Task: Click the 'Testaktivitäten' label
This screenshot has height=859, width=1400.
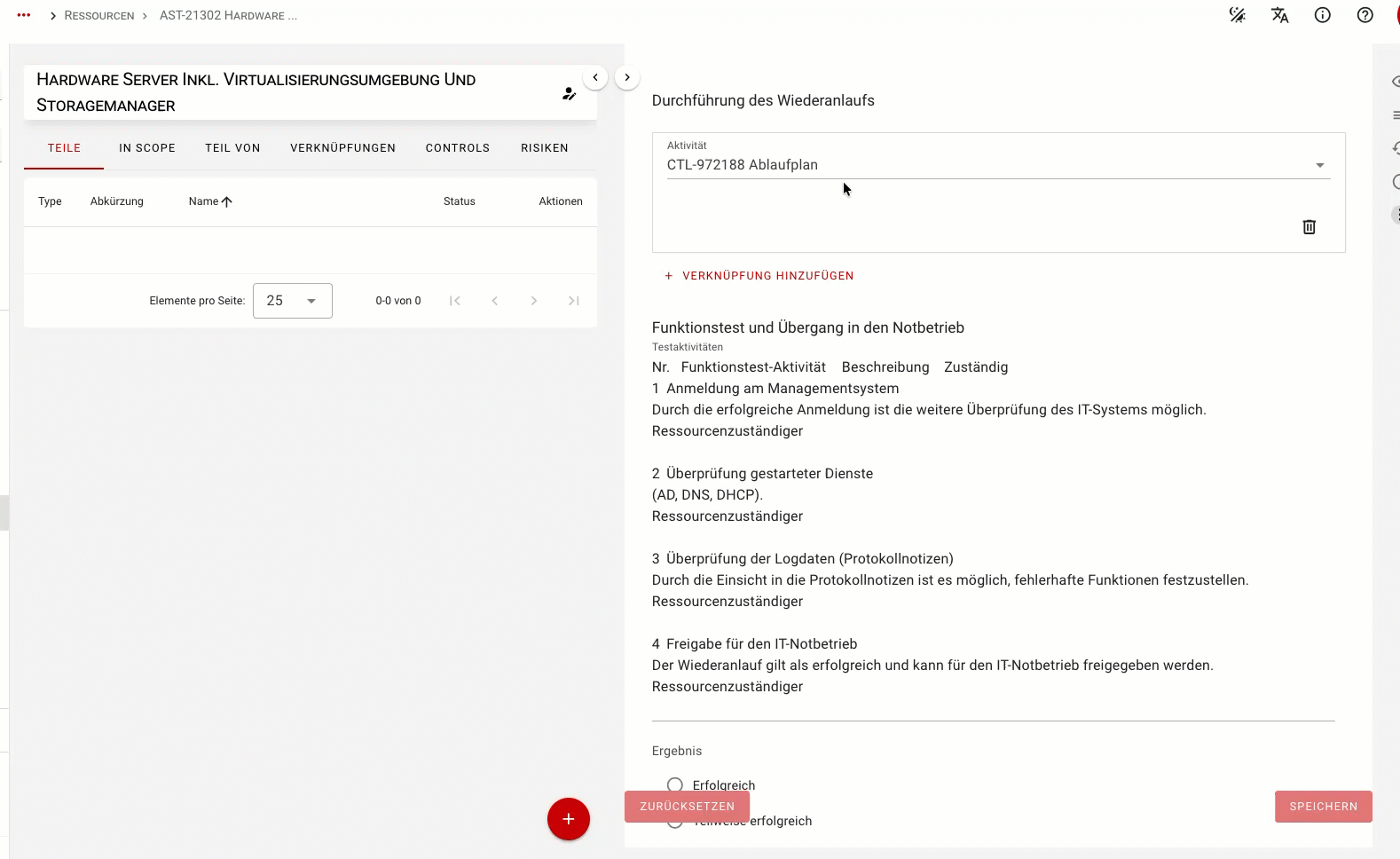Action: [x=688, y=347]
